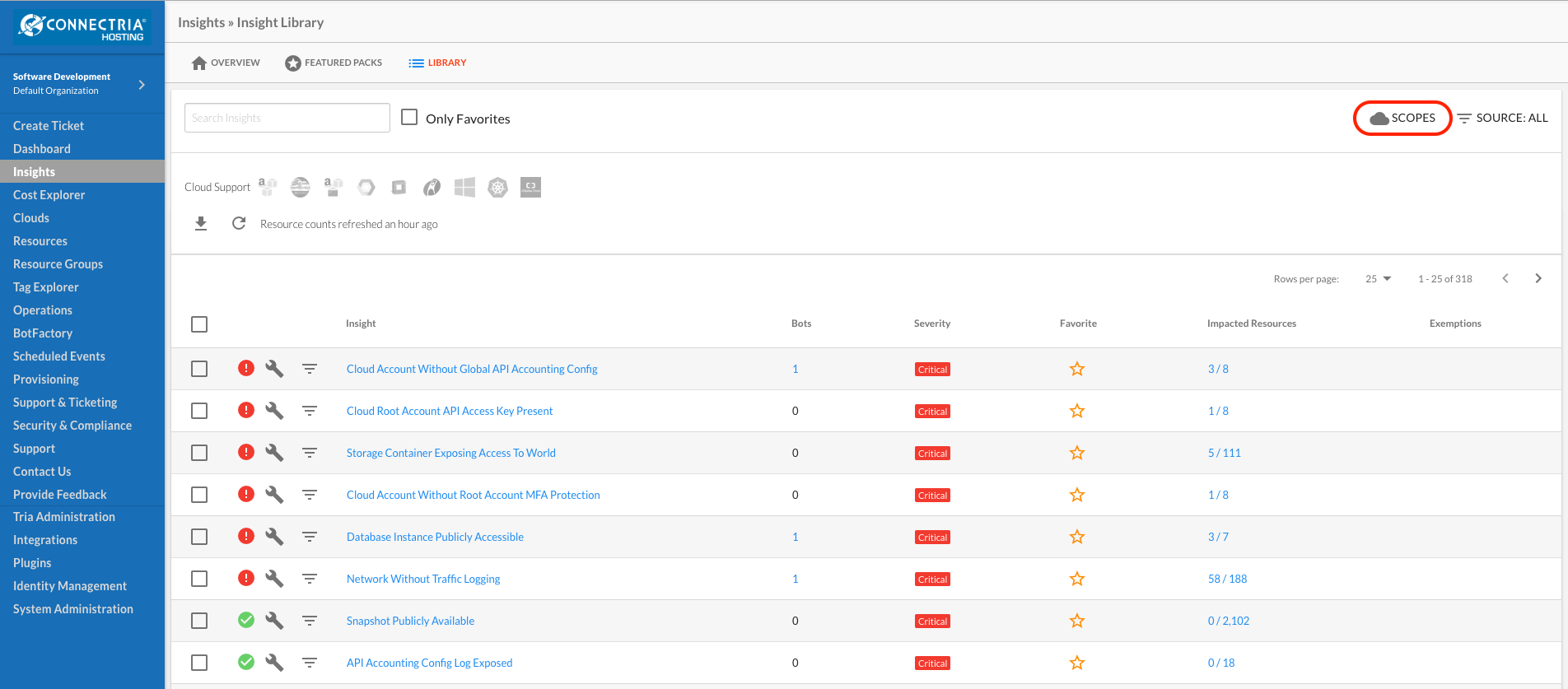Go to next page of insights

click(x=1538, y=278)
